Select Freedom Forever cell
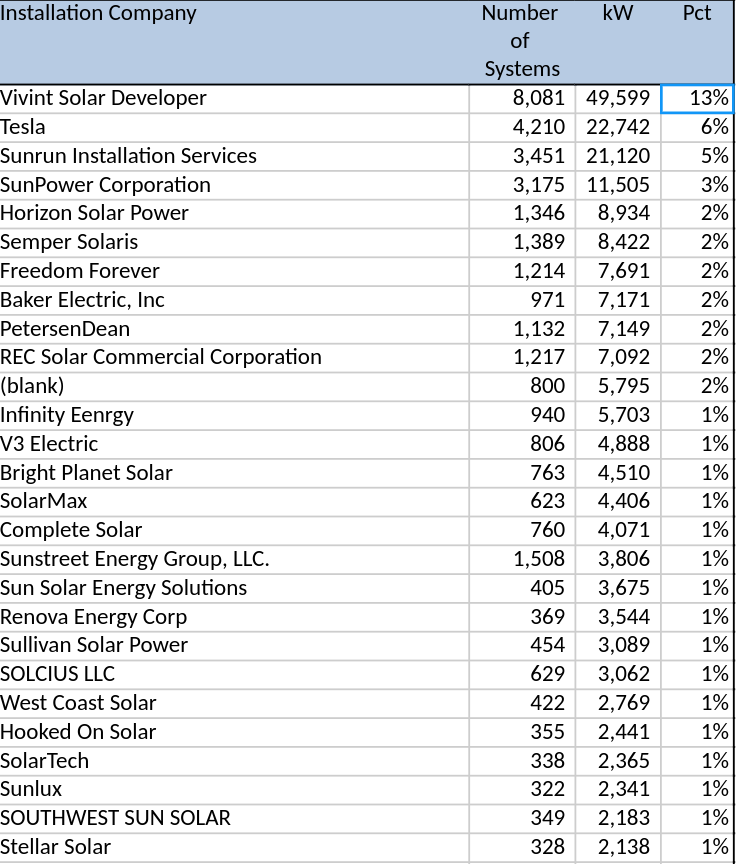 click(x=234, y=272)
